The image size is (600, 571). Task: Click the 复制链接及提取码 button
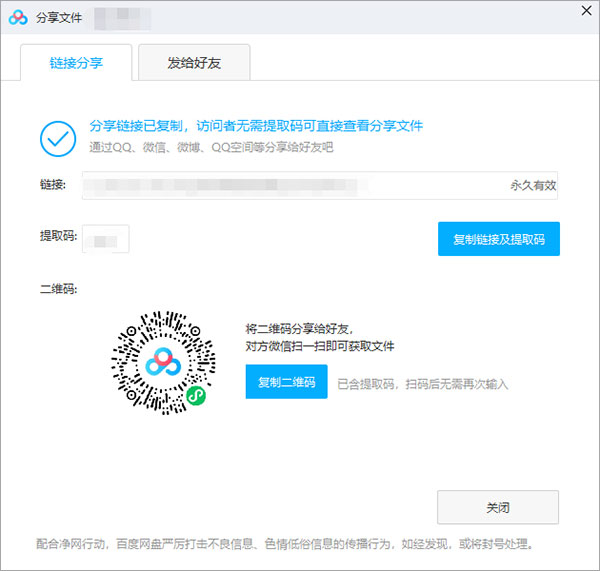tap(499, 239)
